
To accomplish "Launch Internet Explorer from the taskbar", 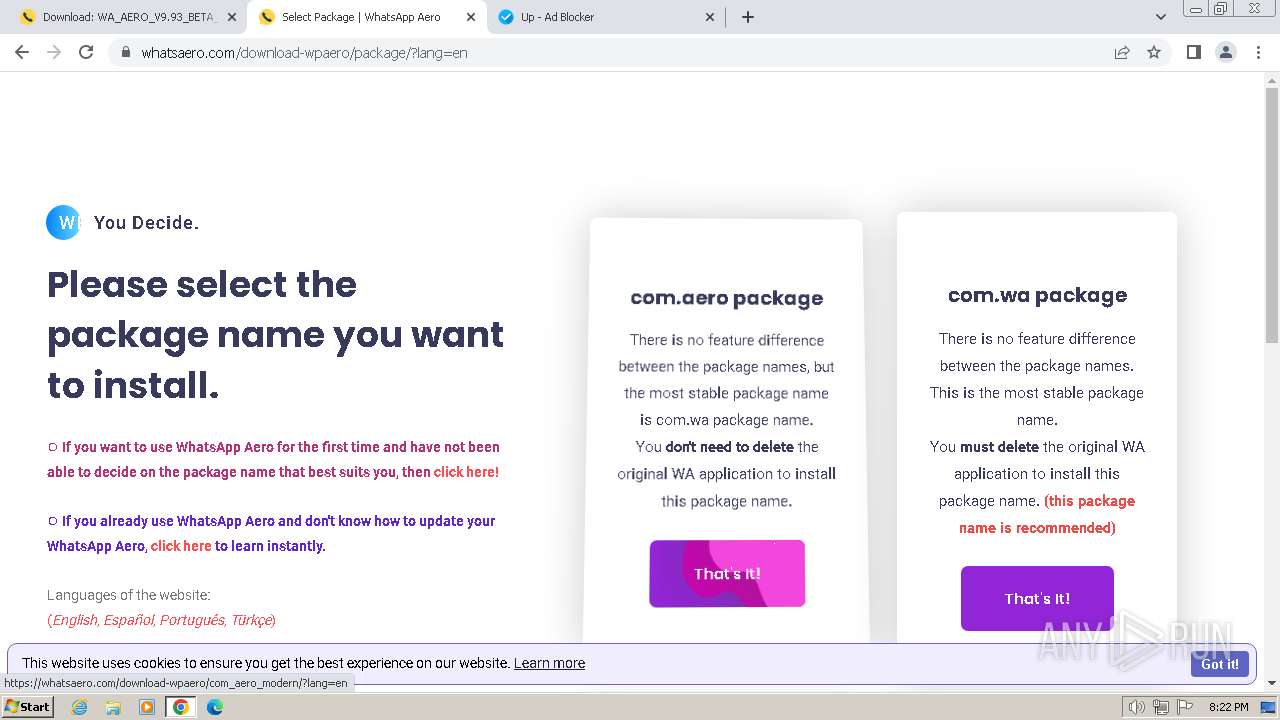I will coord(79,707).
